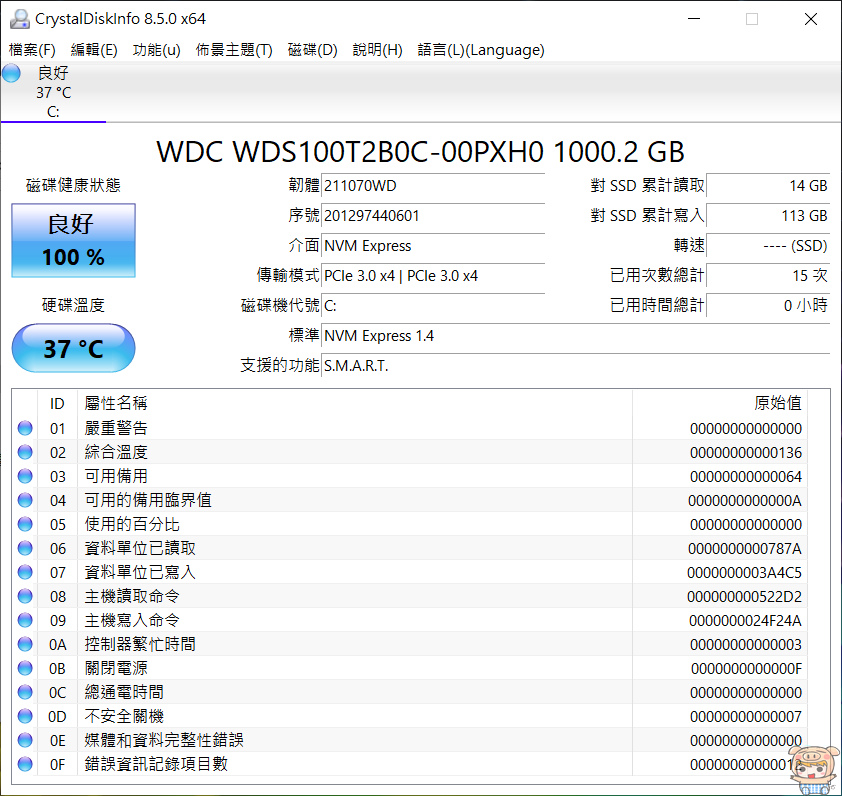The width and height of the screenshot is (842, 796).
Task: Open the 檔案(F) menu
Action: [x=32, y=50]
